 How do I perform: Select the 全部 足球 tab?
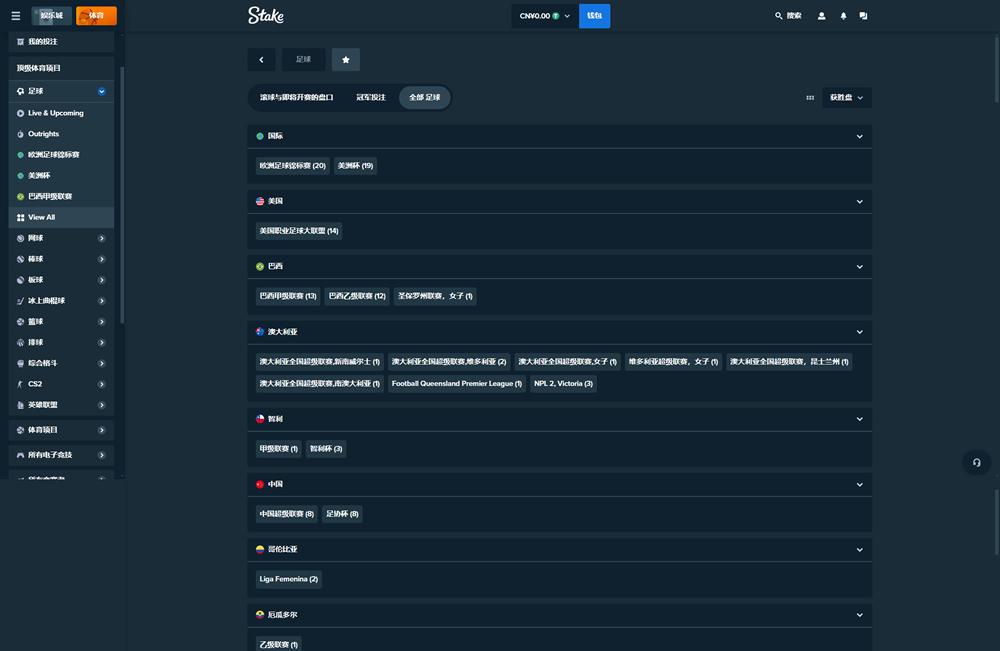coord(425,98)
